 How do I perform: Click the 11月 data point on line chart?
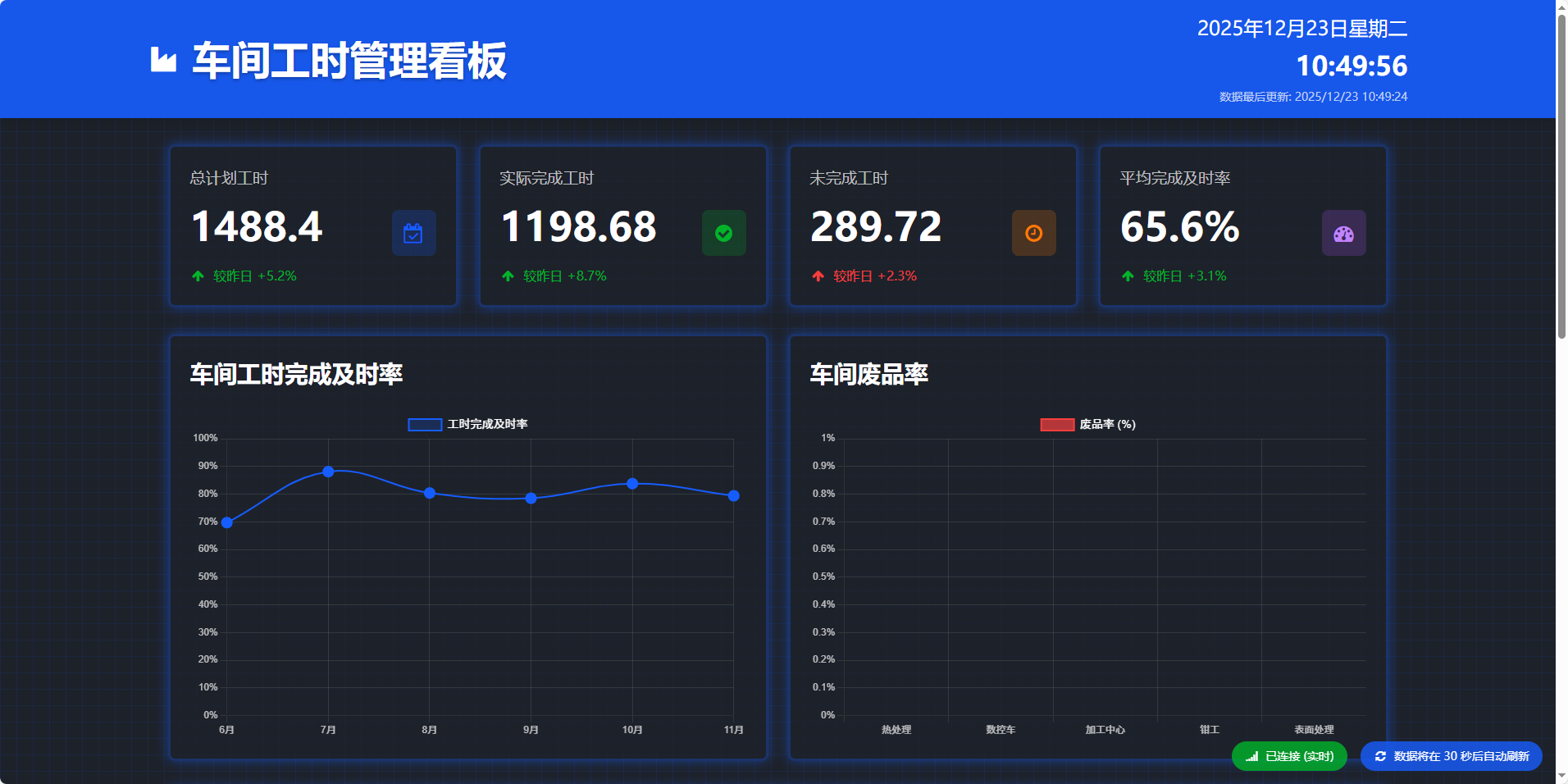(734, 495)
